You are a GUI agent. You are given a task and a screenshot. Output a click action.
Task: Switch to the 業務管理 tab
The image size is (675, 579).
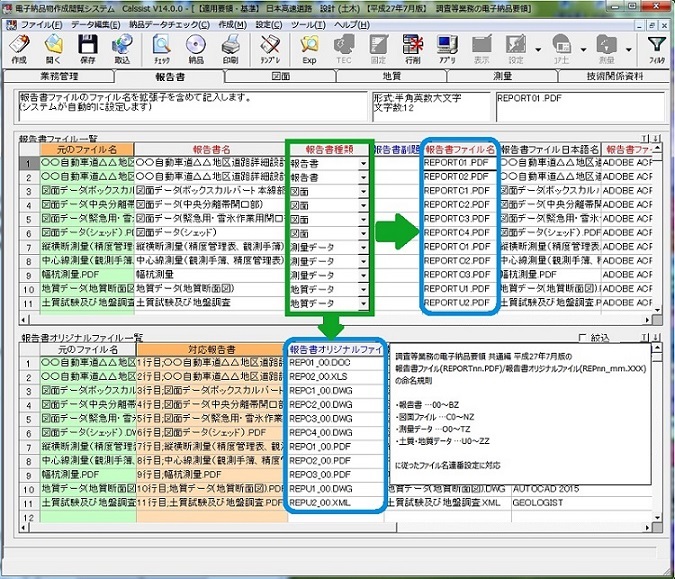tap(59, 76)
